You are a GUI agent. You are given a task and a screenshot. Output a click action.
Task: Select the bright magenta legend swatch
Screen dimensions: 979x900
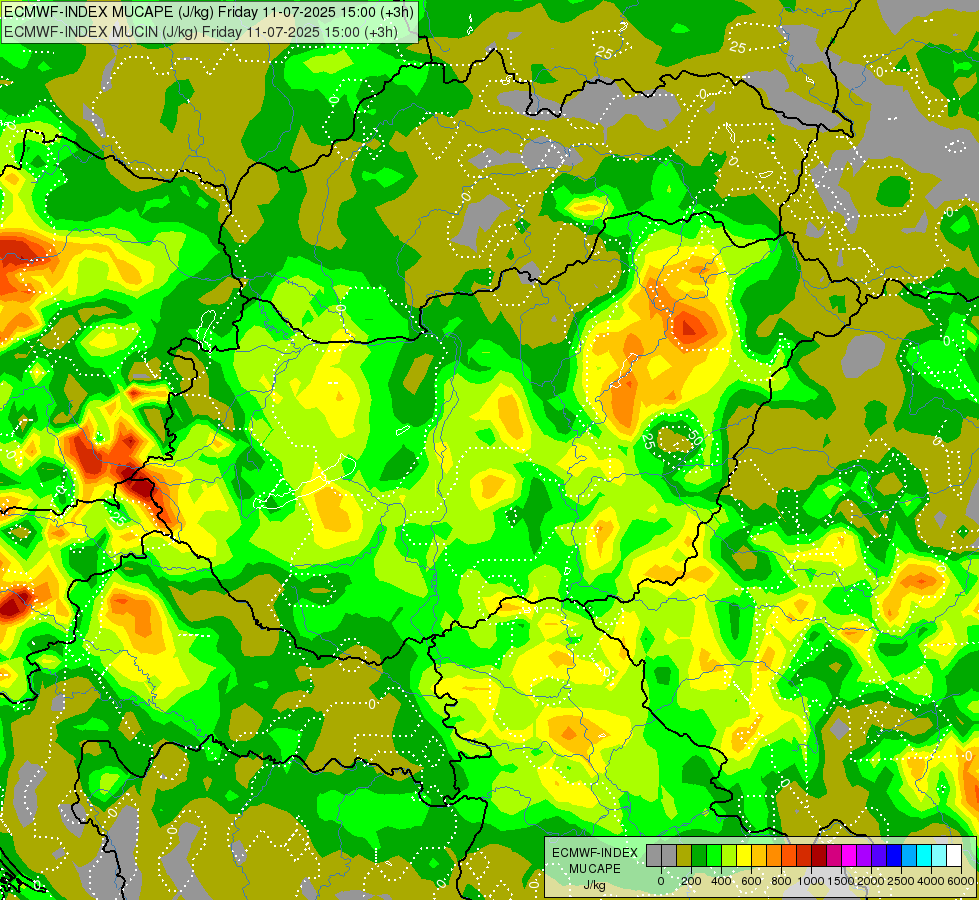(x=850, y=856)
